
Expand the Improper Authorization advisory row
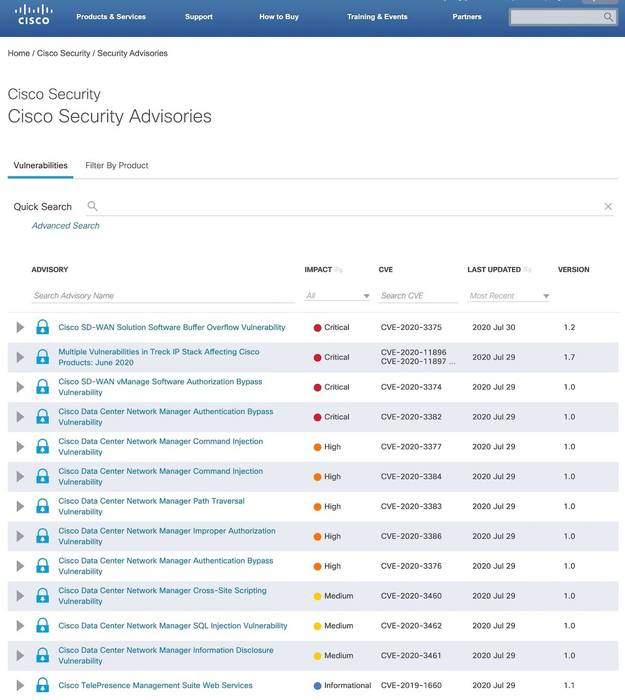tap(20, 536)
